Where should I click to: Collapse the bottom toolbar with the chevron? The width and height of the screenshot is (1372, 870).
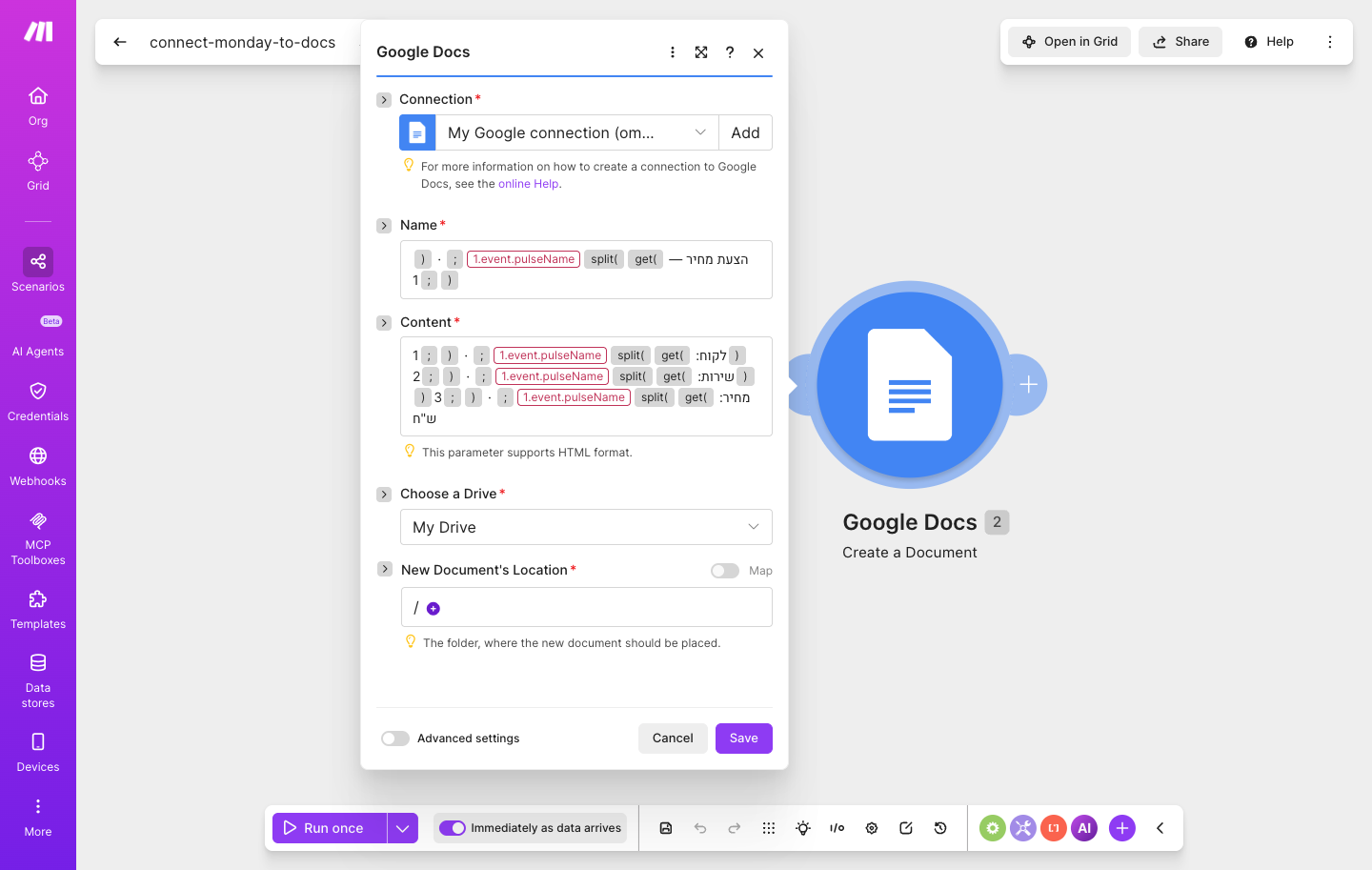click(1160, 828)
